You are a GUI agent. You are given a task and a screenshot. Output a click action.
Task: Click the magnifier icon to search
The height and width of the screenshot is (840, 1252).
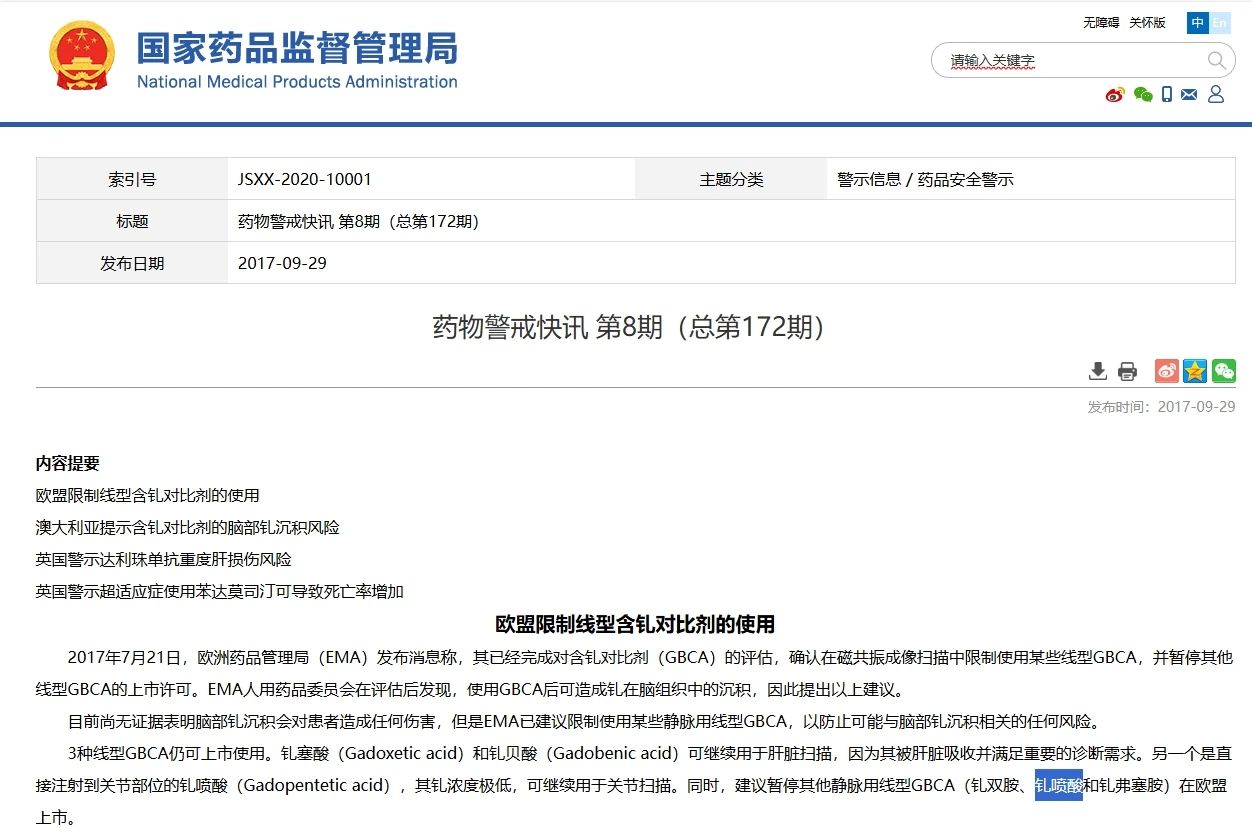[x=1217, y=60]
